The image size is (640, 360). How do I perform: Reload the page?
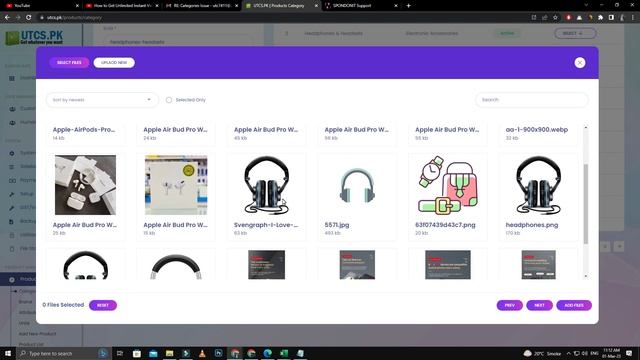[x=29, y=18]
